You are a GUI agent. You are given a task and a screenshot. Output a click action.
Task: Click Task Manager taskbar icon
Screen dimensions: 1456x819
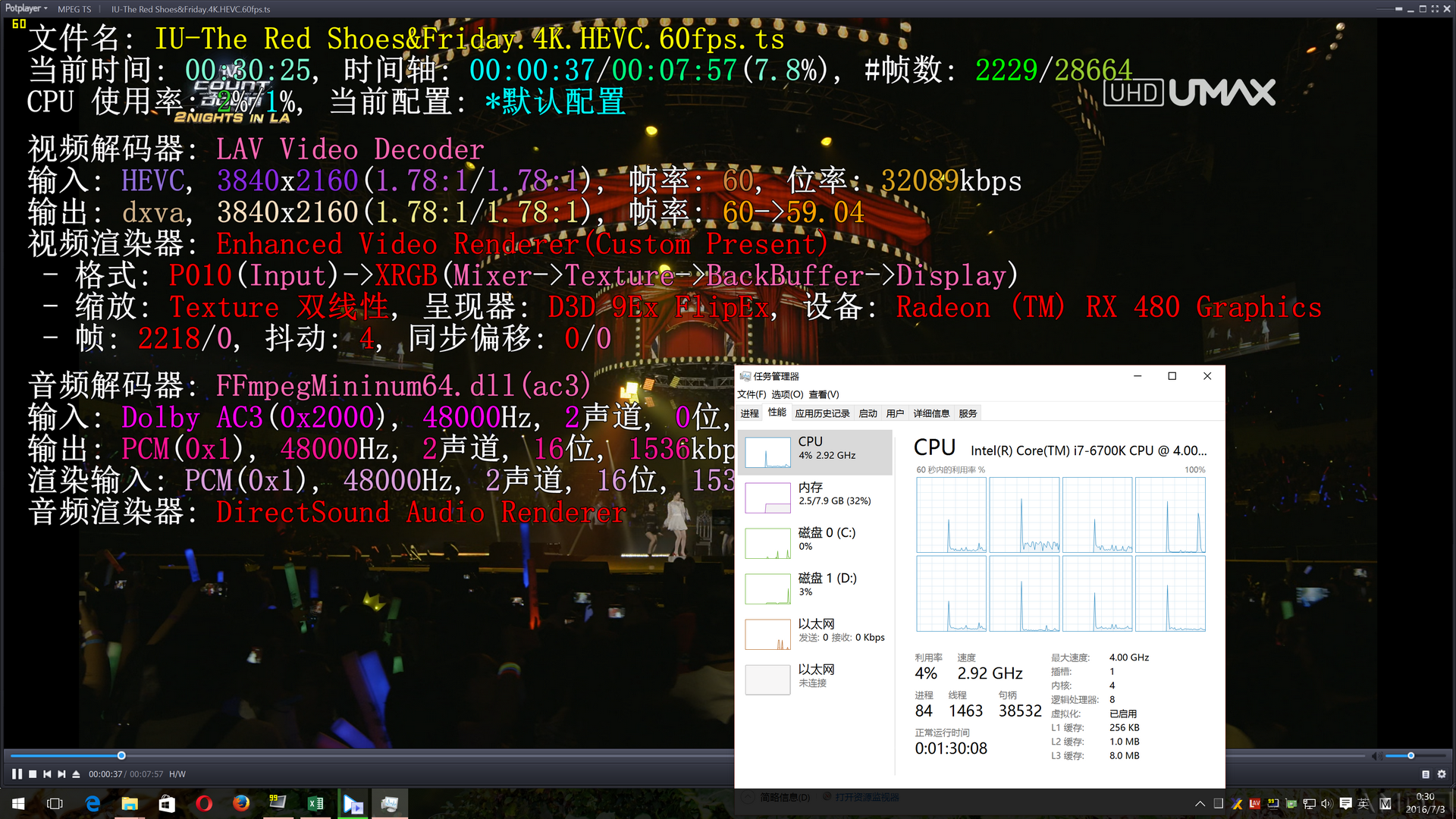coord(390,803)
